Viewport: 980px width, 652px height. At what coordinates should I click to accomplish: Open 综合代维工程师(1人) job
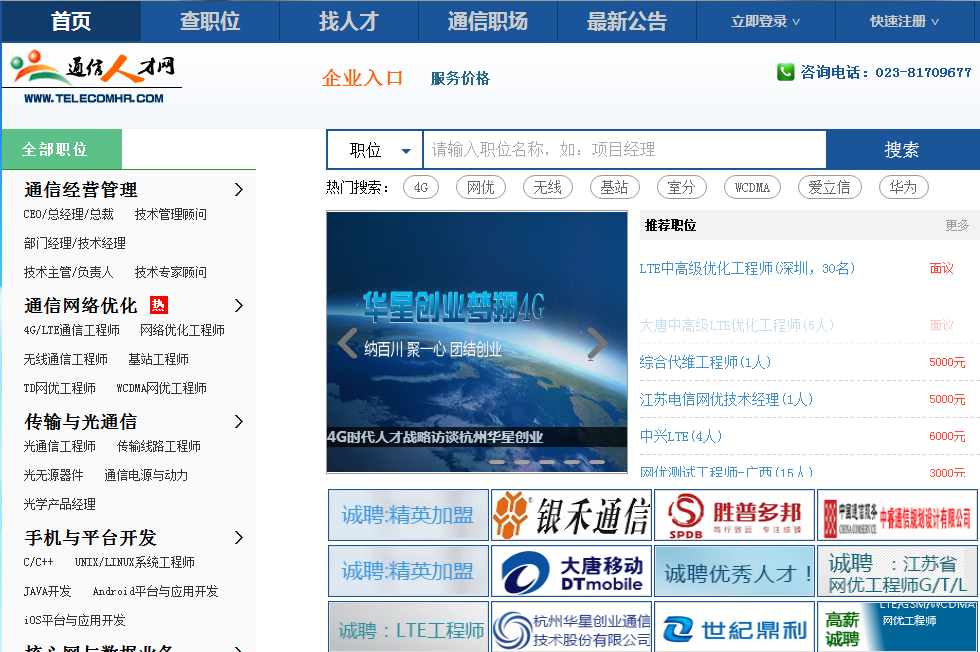(705, 362)
